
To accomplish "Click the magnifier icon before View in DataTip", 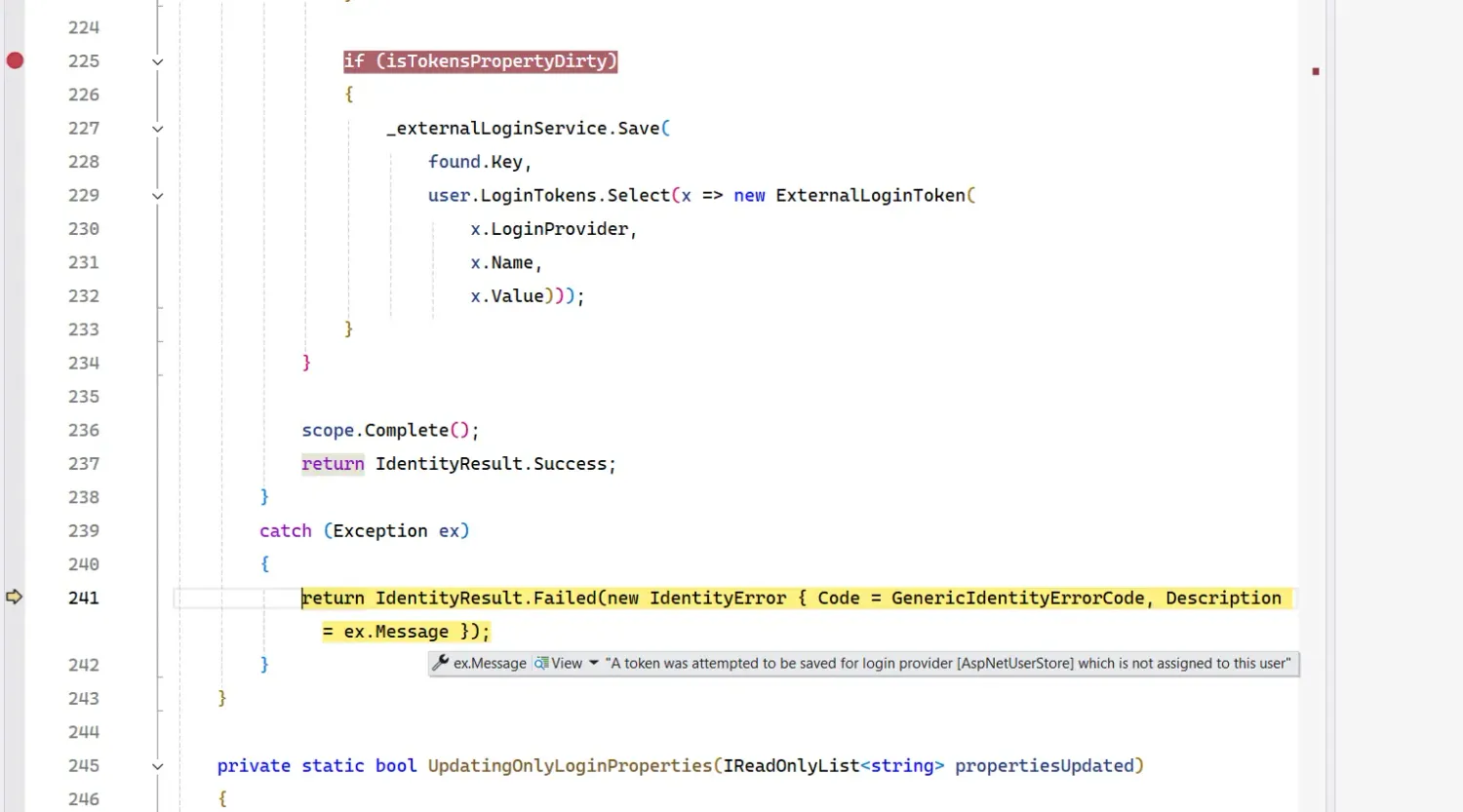I will pyautogui.click(x=542, y=663).
